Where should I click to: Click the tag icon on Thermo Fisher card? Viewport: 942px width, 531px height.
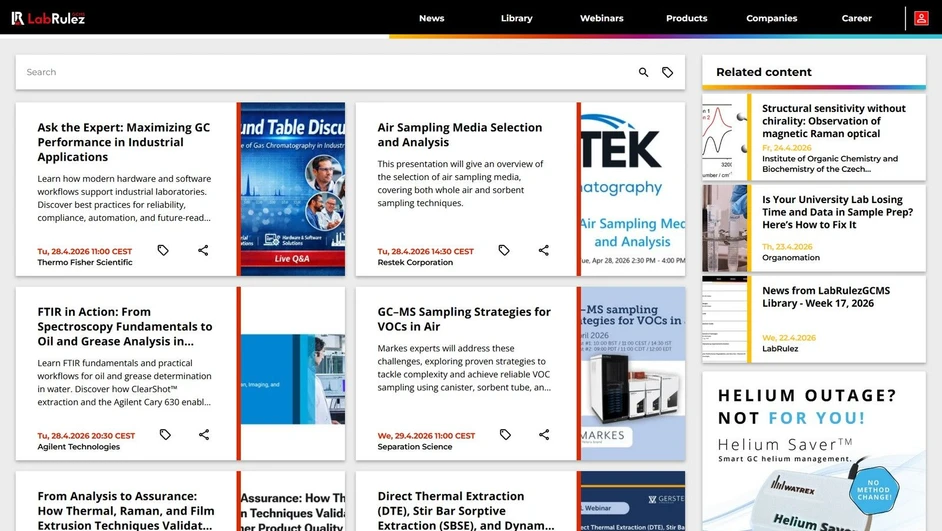163,250
